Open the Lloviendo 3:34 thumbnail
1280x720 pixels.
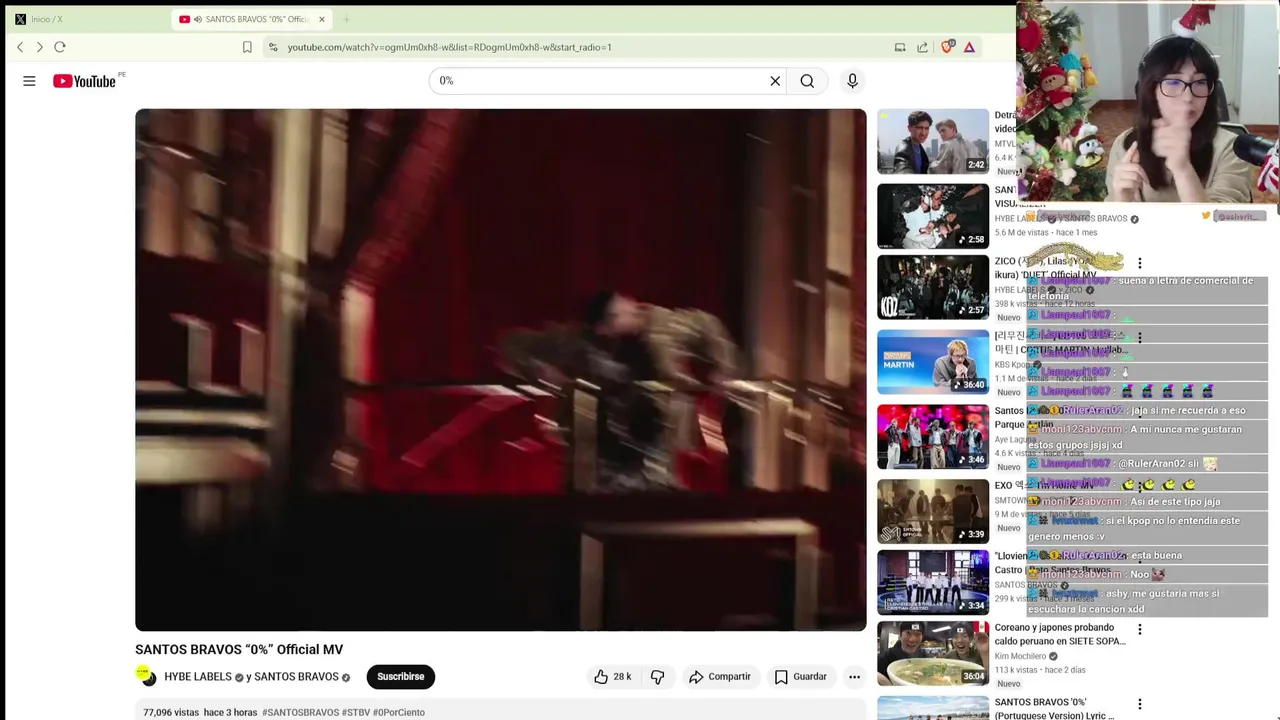click(933, 583)
